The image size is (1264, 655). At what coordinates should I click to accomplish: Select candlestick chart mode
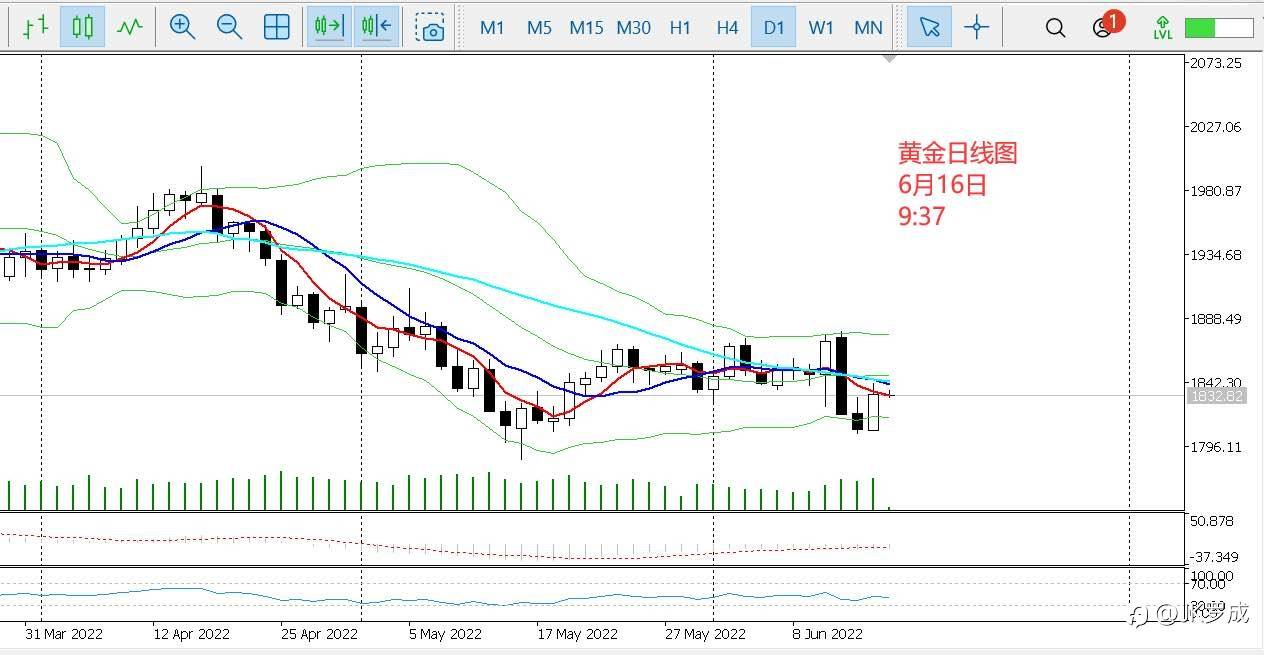tap(82, 27)
